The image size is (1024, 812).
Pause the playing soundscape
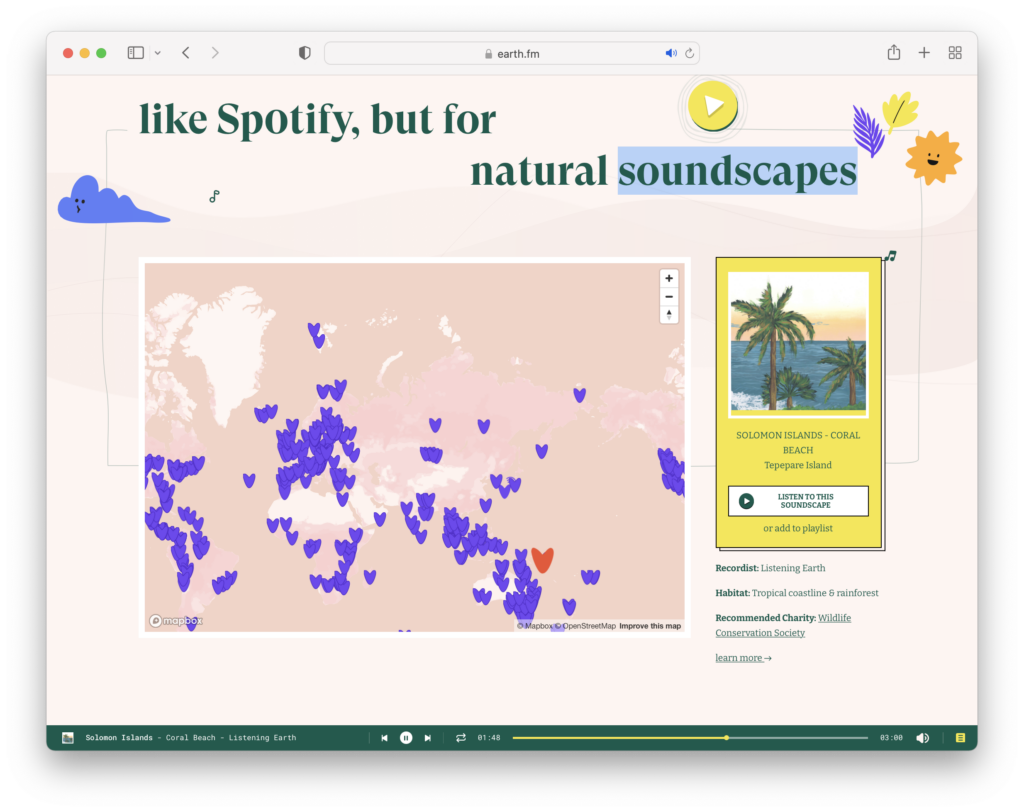(x=406, y=738)
